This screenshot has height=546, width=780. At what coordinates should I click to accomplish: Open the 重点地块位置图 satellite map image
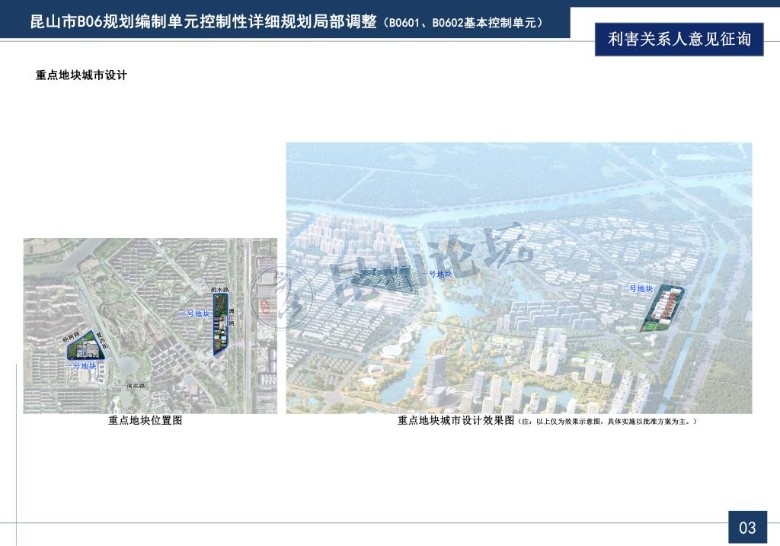pos(150,325)
